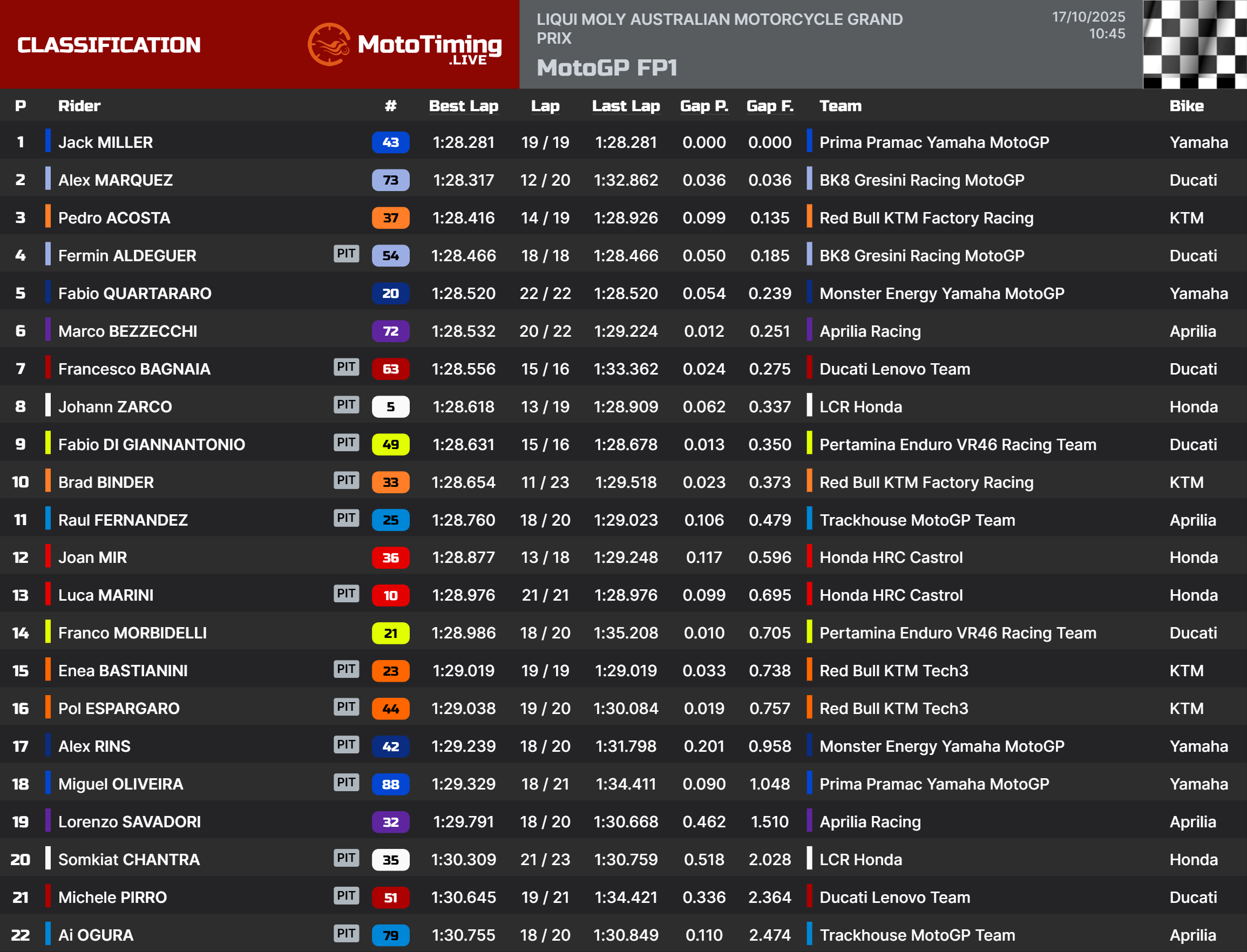1247x952 pixels.
Task: Click the purple number 72 badge
Action: click(x=390, y=331)
